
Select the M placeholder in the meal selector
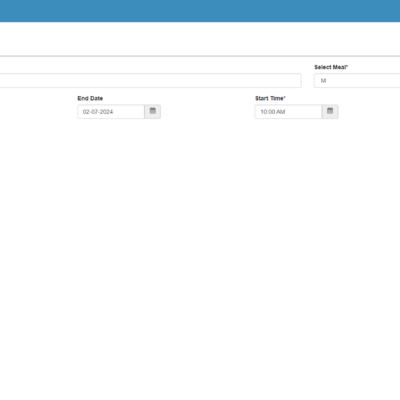coord(323,81)
